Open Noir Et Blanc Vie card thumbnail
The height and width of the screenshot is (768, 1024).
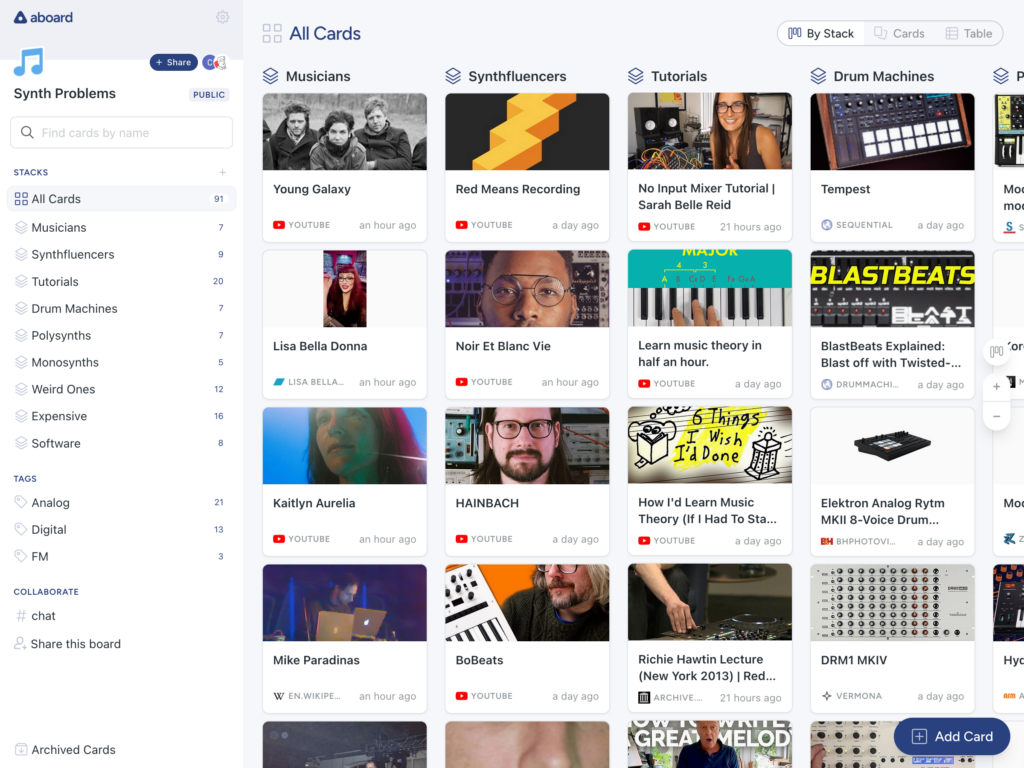527,289
